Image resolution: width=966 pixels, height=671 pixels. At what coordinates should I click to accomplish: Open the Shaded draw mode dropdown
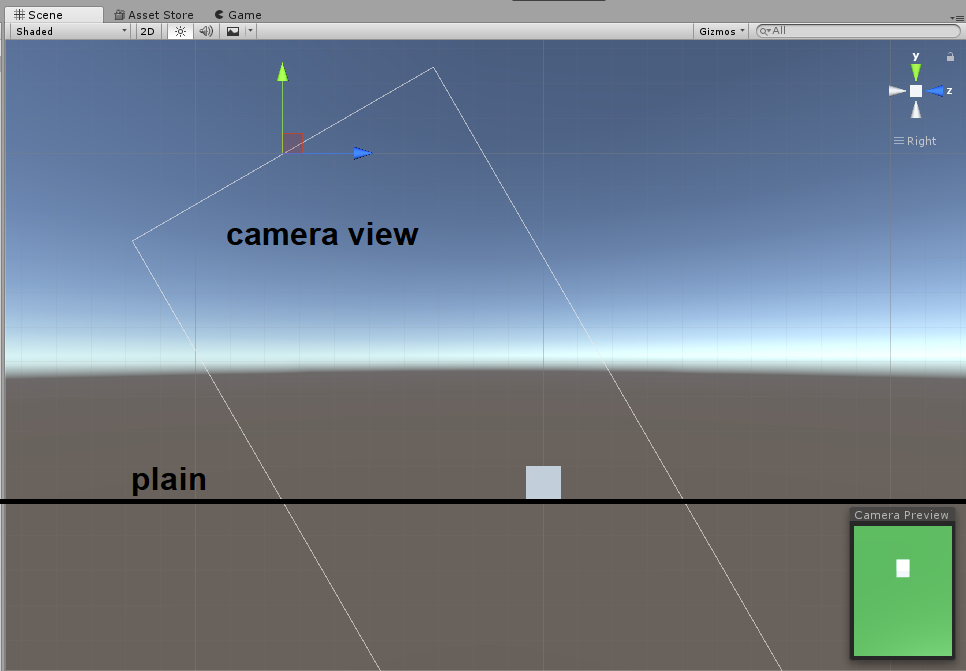[70, 31]
